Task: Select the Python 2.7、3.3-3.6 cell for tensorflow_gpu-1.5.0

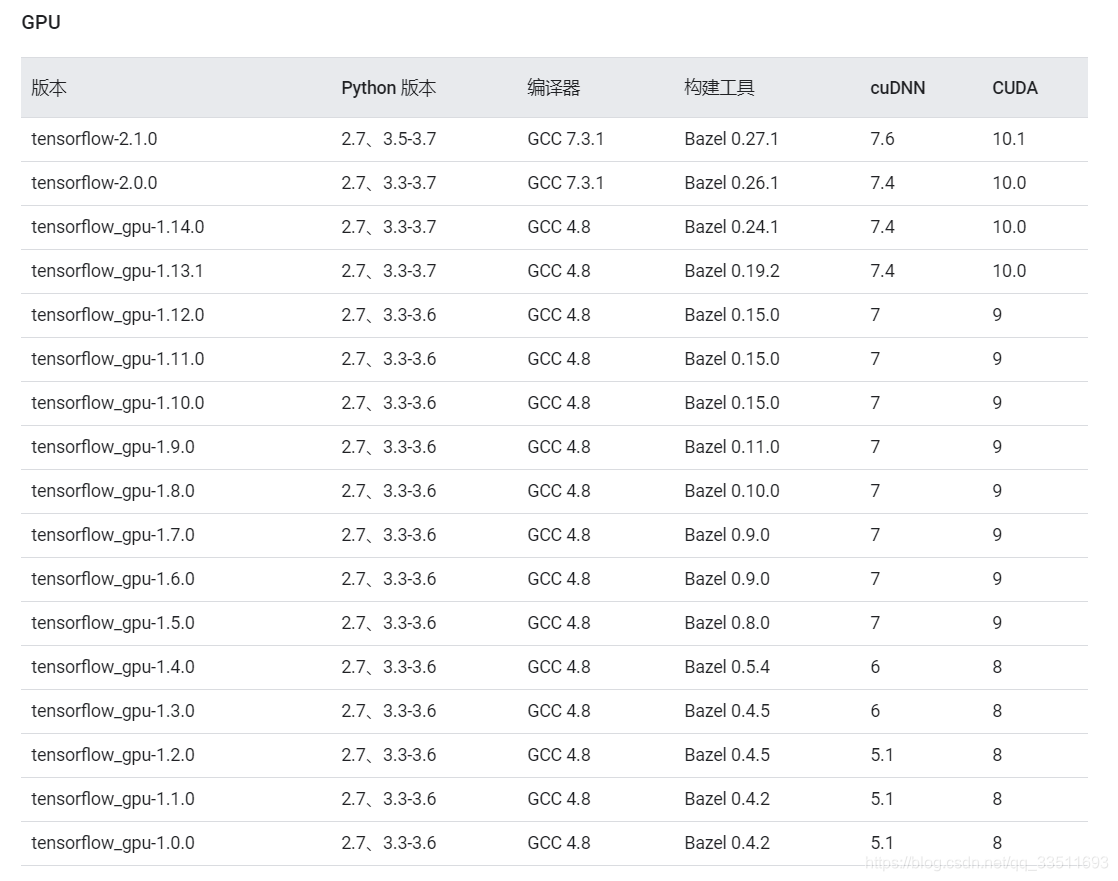Action: point(390,623)
